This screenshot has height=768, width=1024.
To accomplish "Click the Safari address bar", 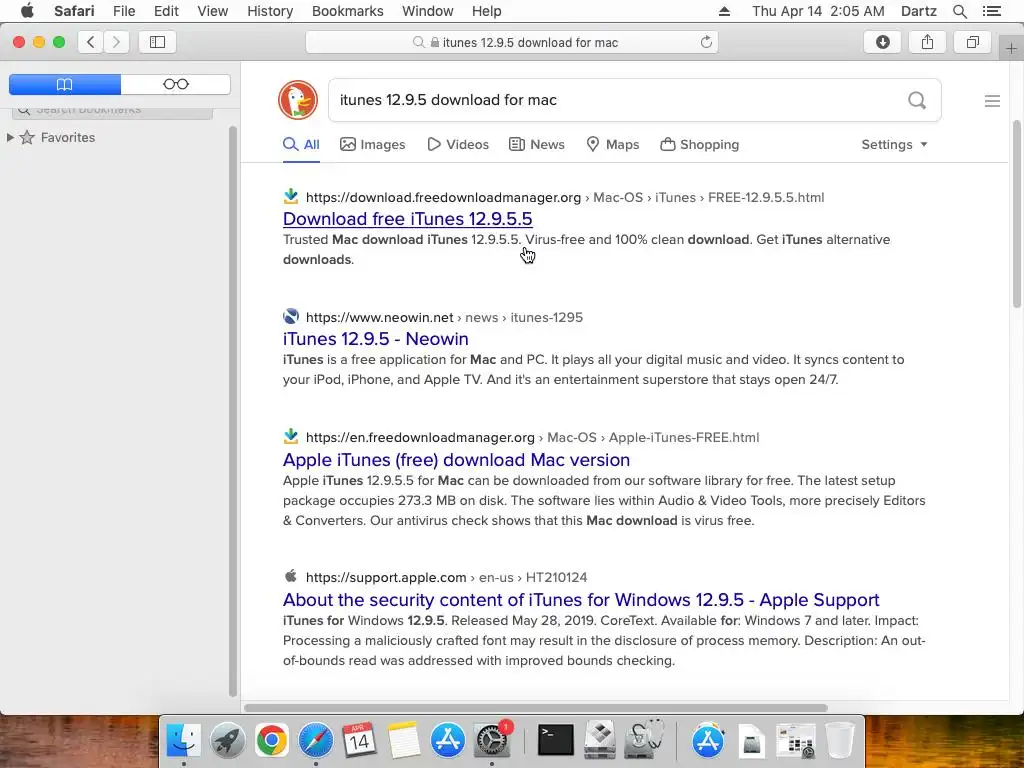I will (512, 42).
